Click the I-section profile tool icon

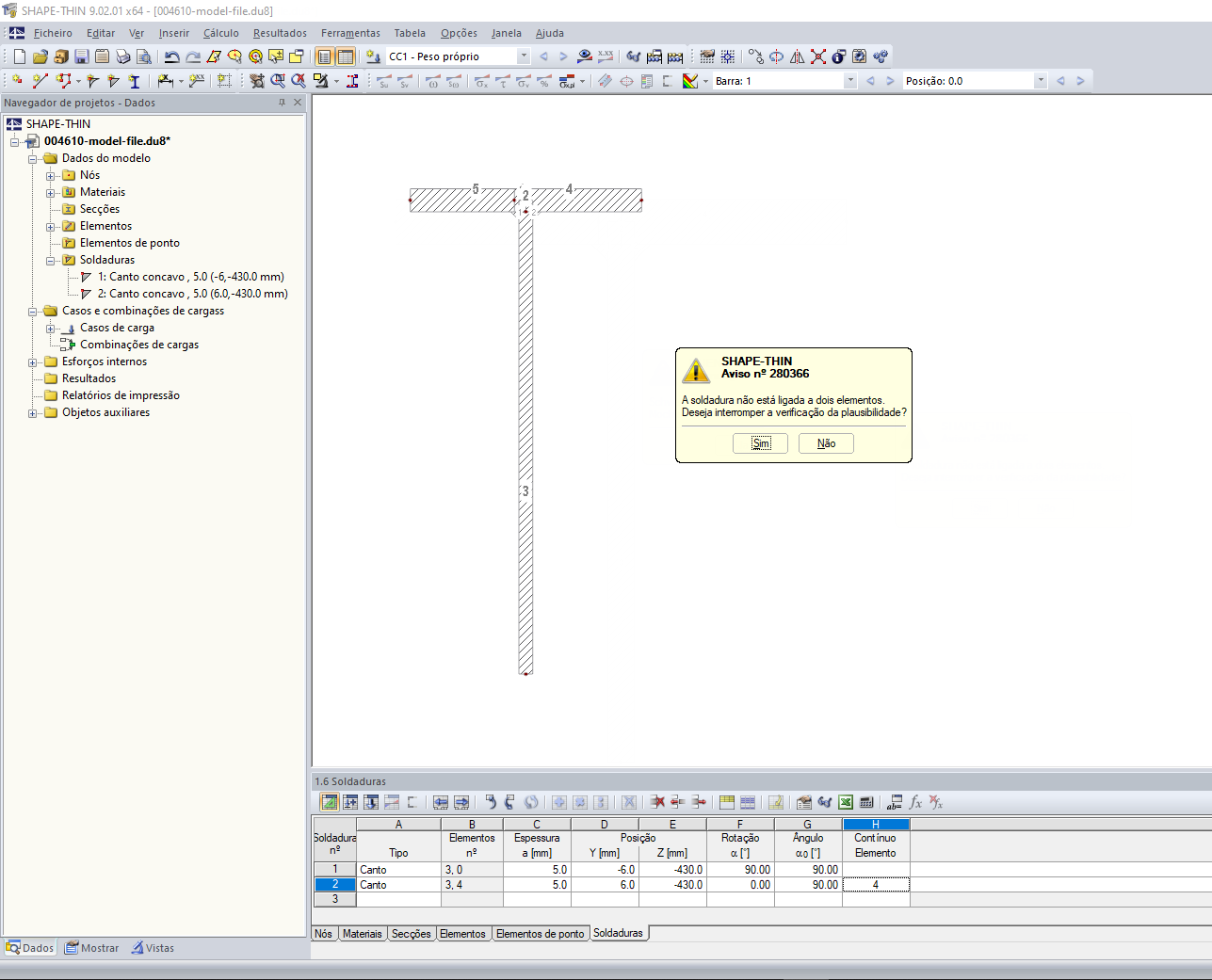[x=134, y=81]
